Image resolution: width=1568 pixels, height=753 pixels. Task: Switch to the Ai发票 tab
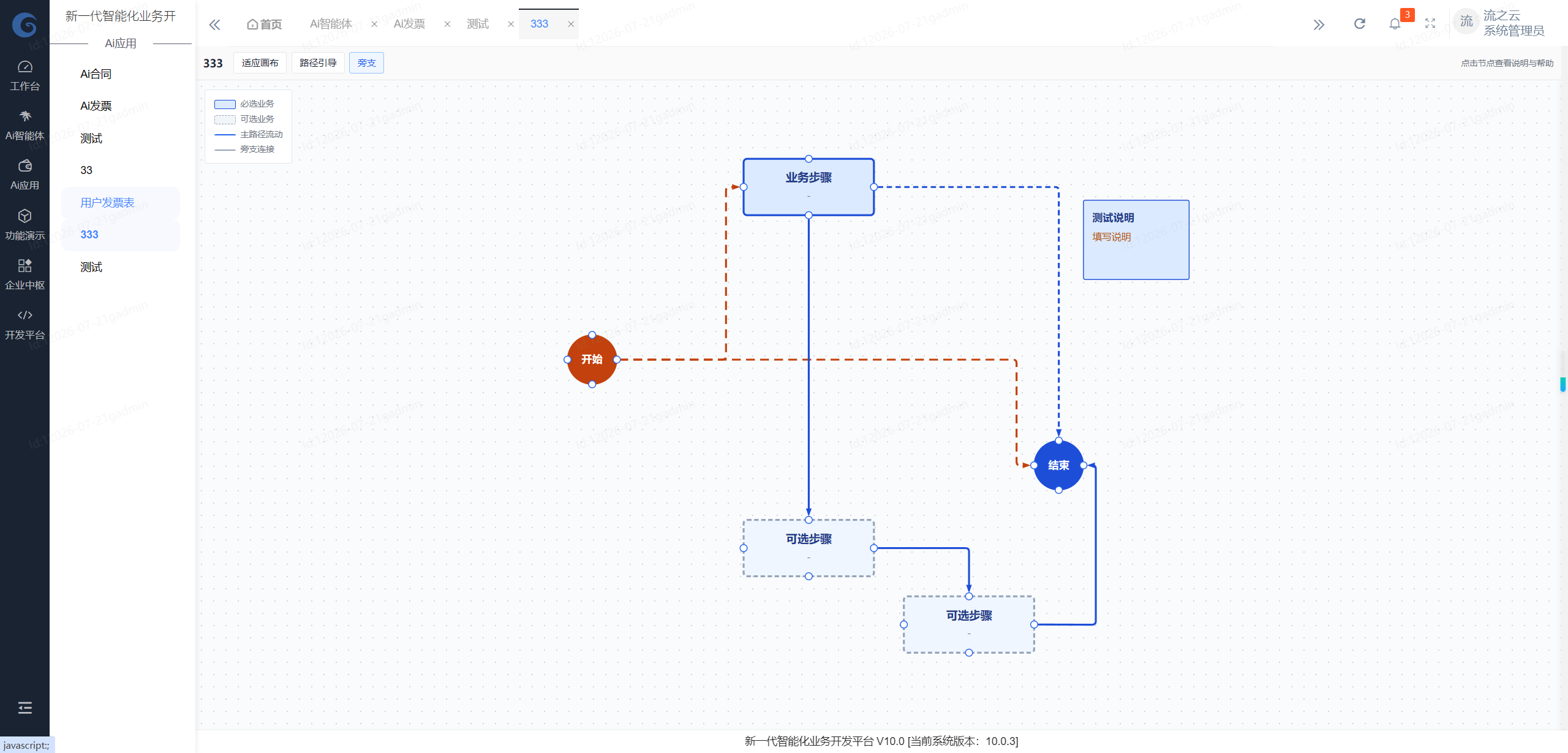[409, 24]
